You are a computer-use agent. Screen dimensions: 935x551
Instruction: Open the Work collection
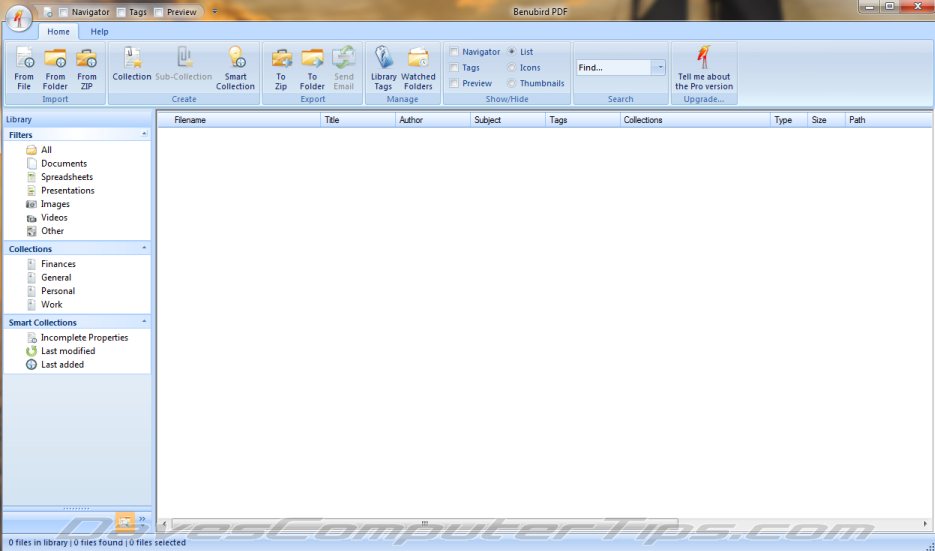[x=52, y=305]
